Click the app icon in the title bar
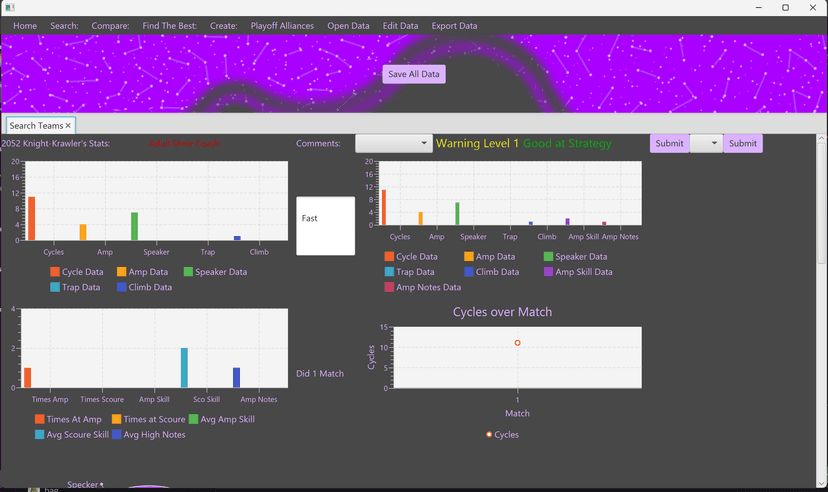This screenshot has width=828, height=492. (9, 7)
